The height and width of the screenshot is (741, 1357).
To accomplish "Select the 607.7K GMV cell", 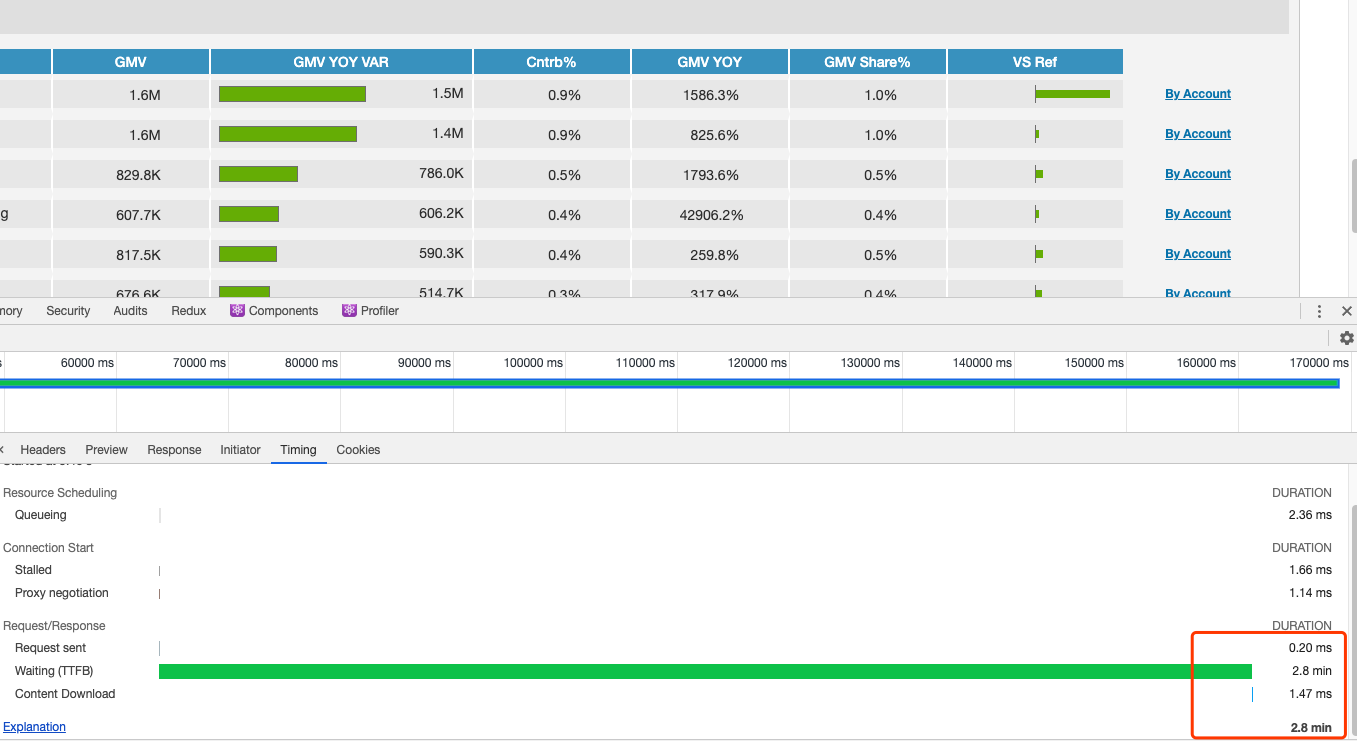I will 131,215.
